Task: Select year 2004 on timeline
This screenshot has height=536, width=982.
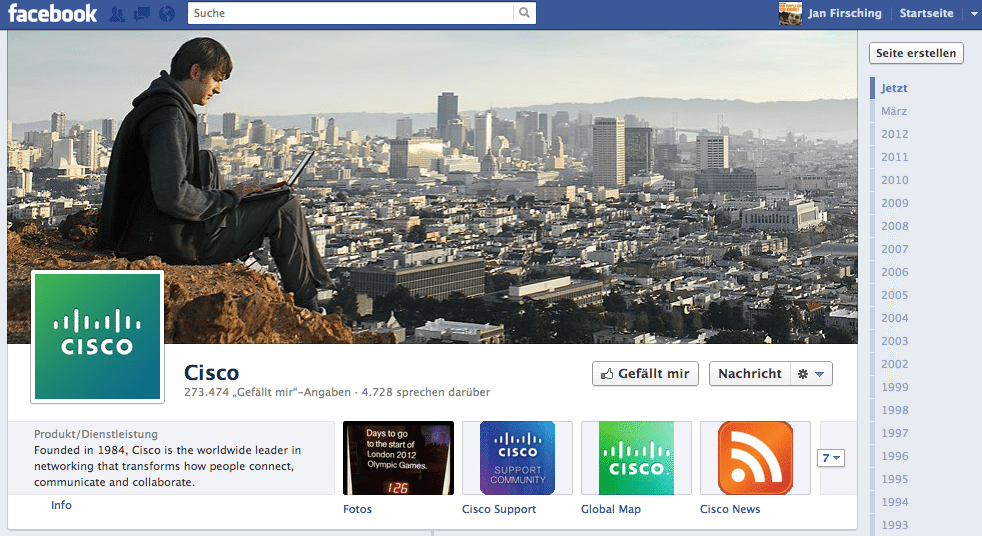Action: (x=894, y=318)
